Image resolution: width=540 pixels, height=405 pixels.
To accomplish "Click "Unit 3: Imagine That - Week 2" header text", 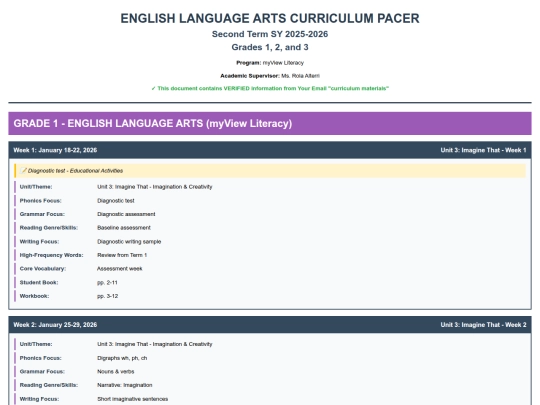I will click(x=483, y=325).
